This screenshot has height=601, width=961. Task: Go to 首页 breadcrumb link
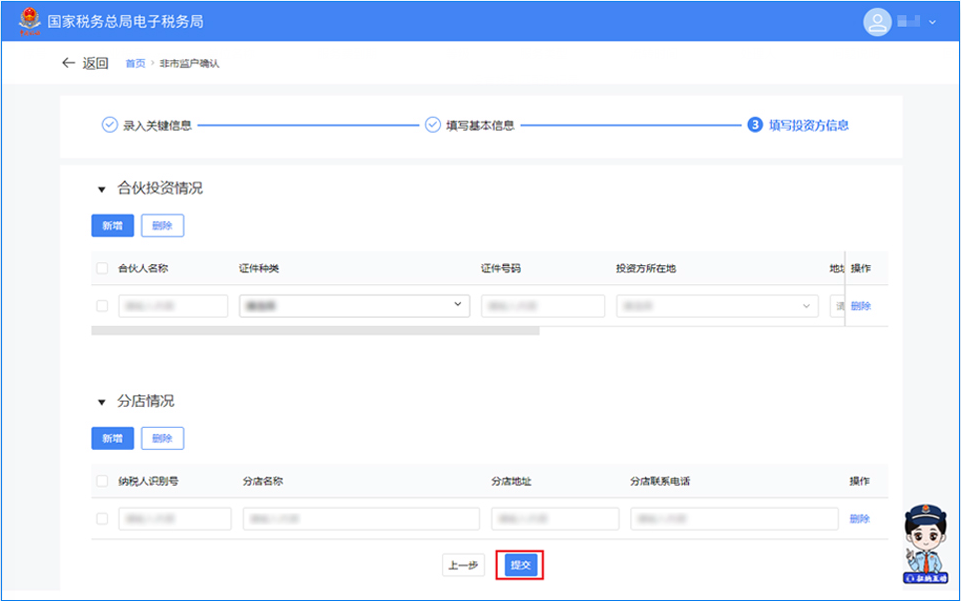coord(135,64)
